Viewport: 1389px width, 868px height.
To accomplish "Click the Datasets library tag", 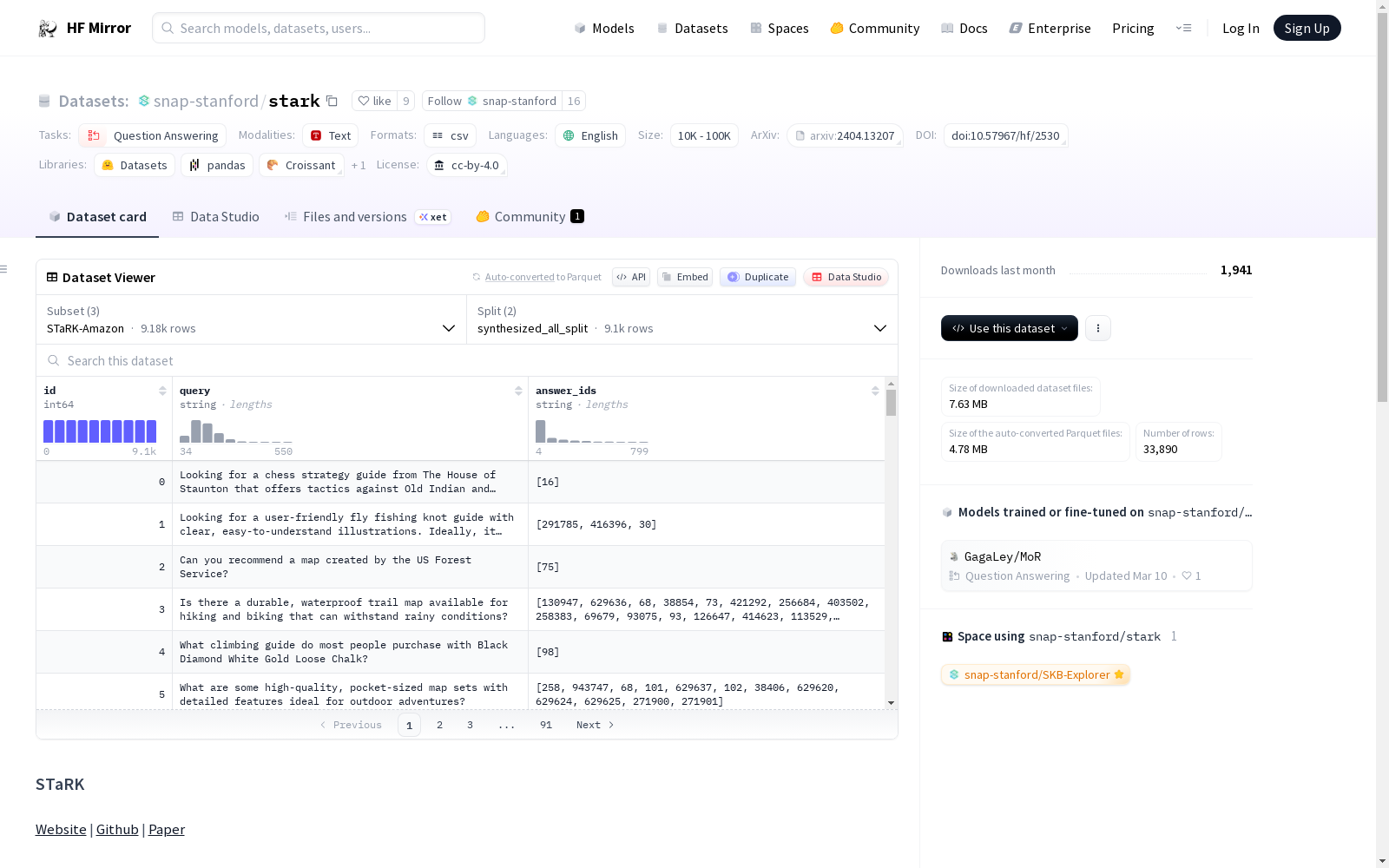I will coord(135,165).
